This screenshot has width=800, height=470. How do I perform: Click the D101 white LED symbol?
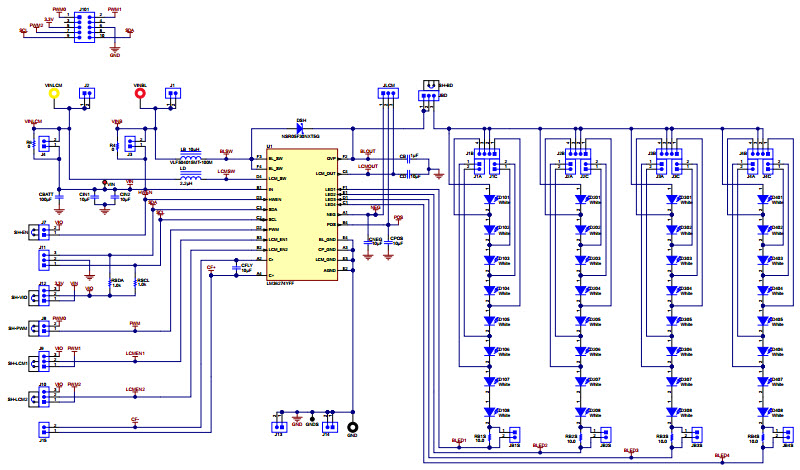point(490,199)
